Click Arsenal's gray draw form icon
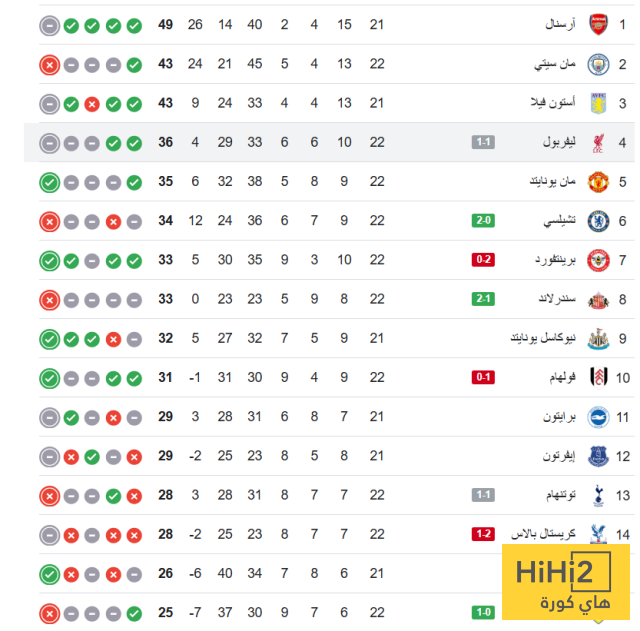Viewport: 640px width, 631px height. point(49,25)
